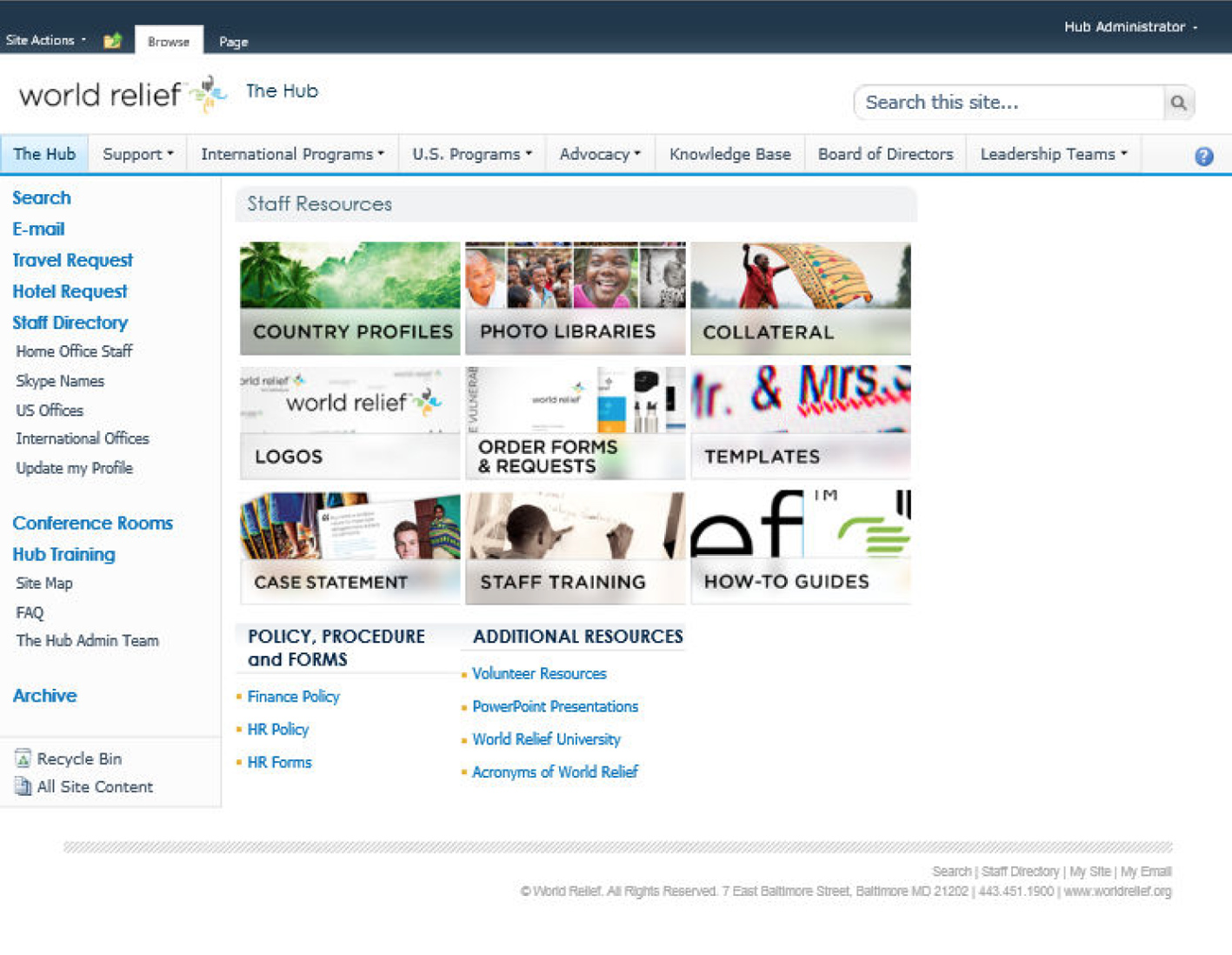
Task: Click the Search link in the sidebar
Action: click(x=42, y=197)
